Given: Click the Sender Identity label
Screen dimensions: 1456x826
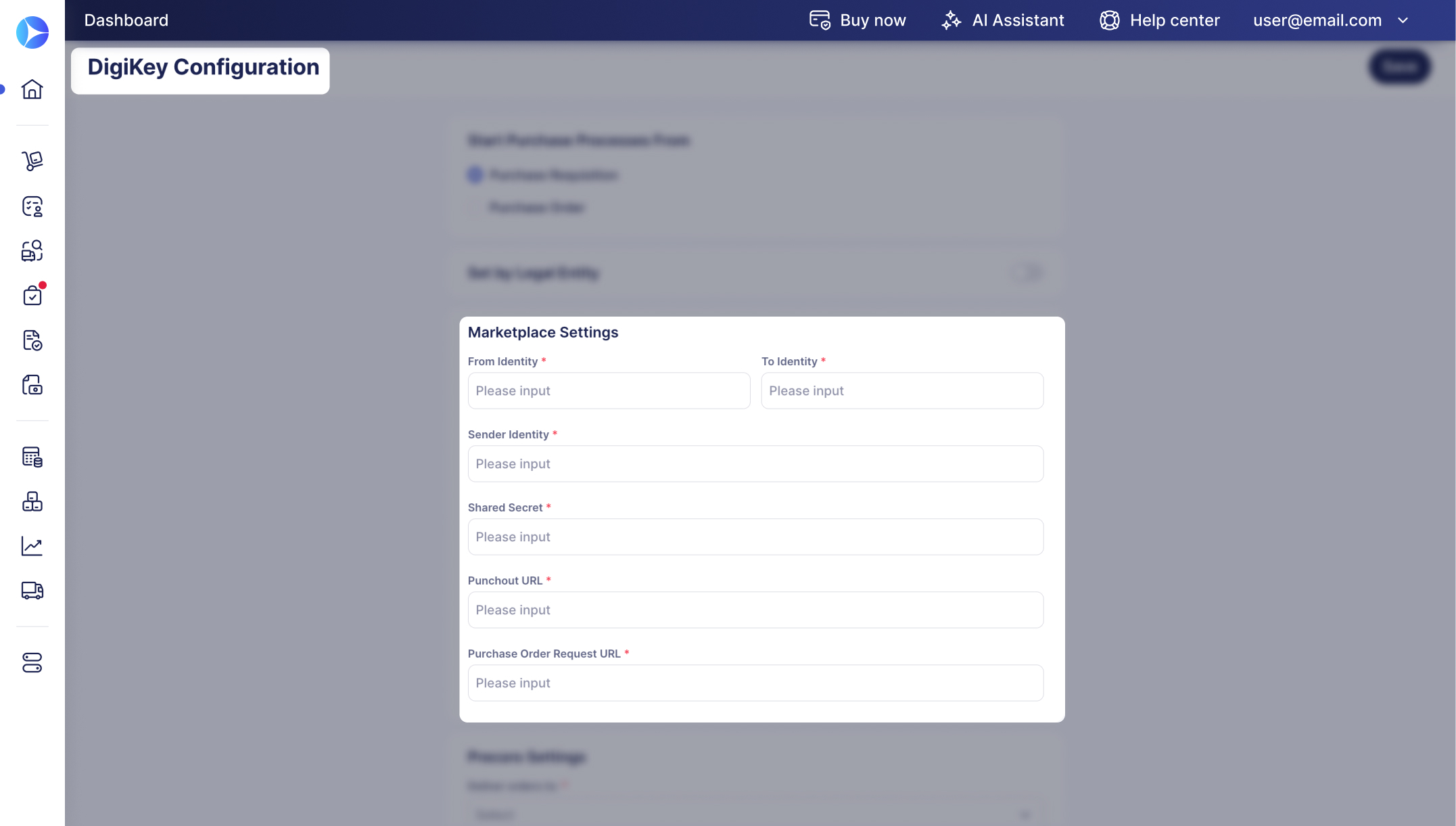Looking at the screenshot, I should [509, 434].
